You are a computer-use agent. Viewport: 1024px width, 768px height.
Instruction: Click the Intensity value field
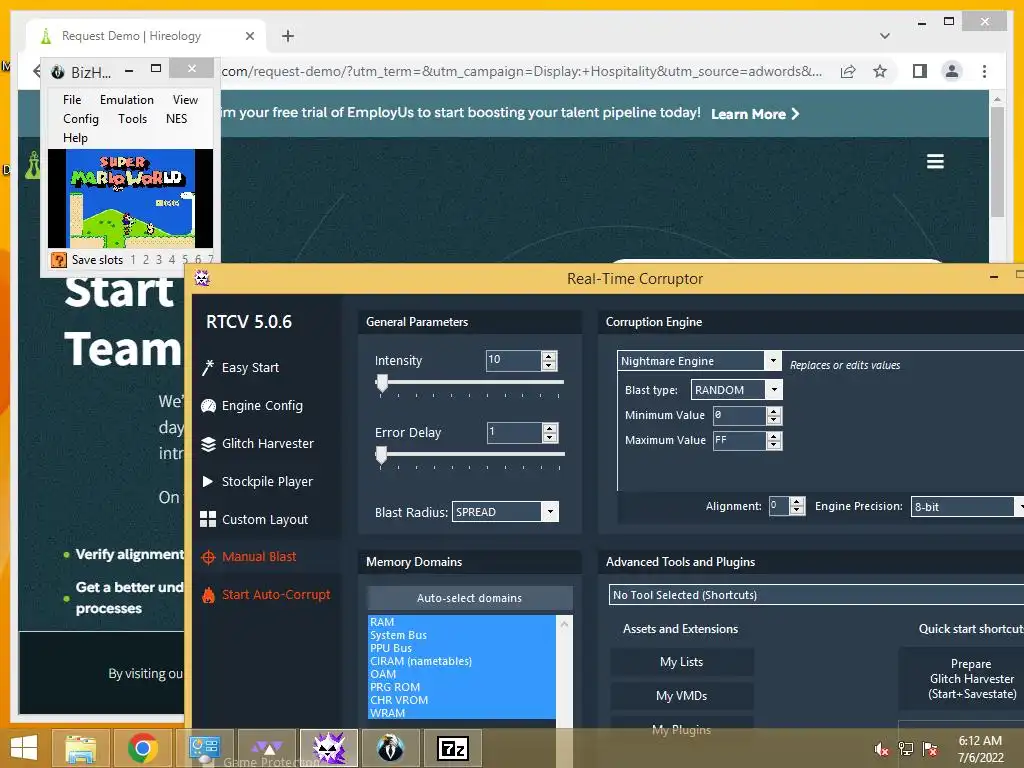tap(514, 360)
